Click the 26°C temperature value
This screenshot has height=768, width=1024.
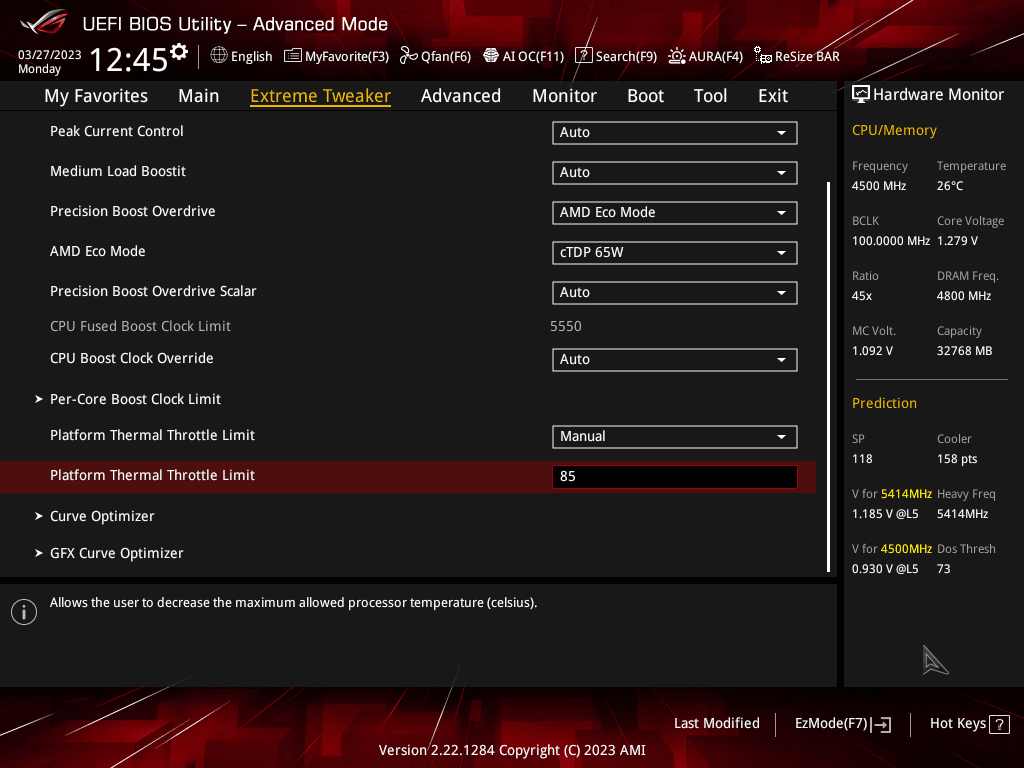tap(950, 186)
